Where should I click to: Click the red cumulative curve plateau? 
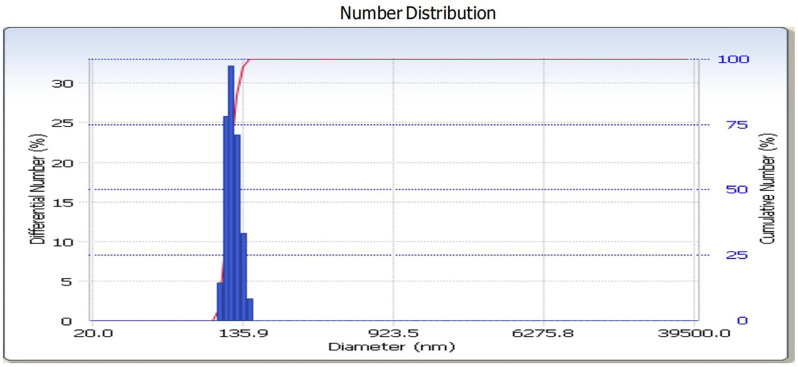[x=468, y=59]
